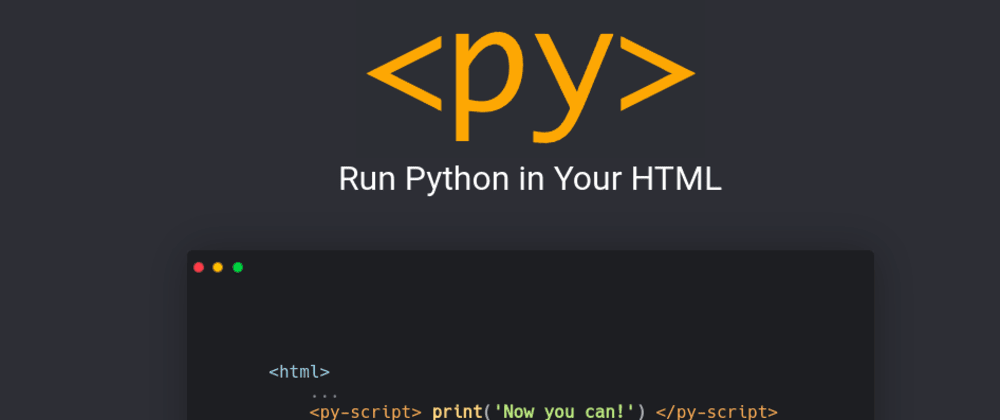Click the <html> tag in the code
Screen dimensions: 1000x420
299,372
